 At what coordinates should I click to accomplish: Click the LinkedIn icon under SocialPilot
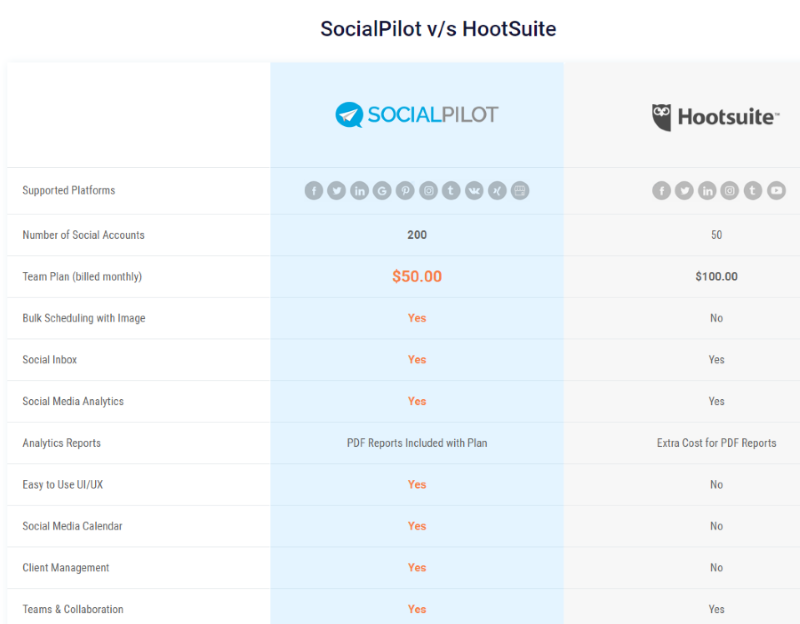[x=360, y=191]
